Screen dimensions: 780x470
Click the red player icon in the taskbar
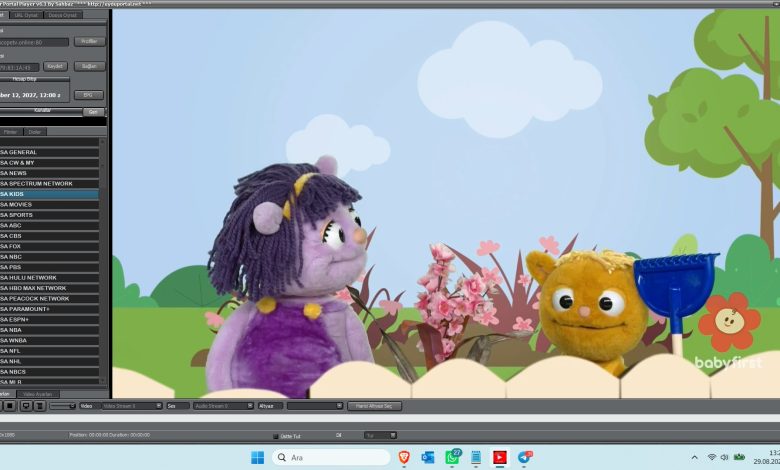tap(500, 457)
